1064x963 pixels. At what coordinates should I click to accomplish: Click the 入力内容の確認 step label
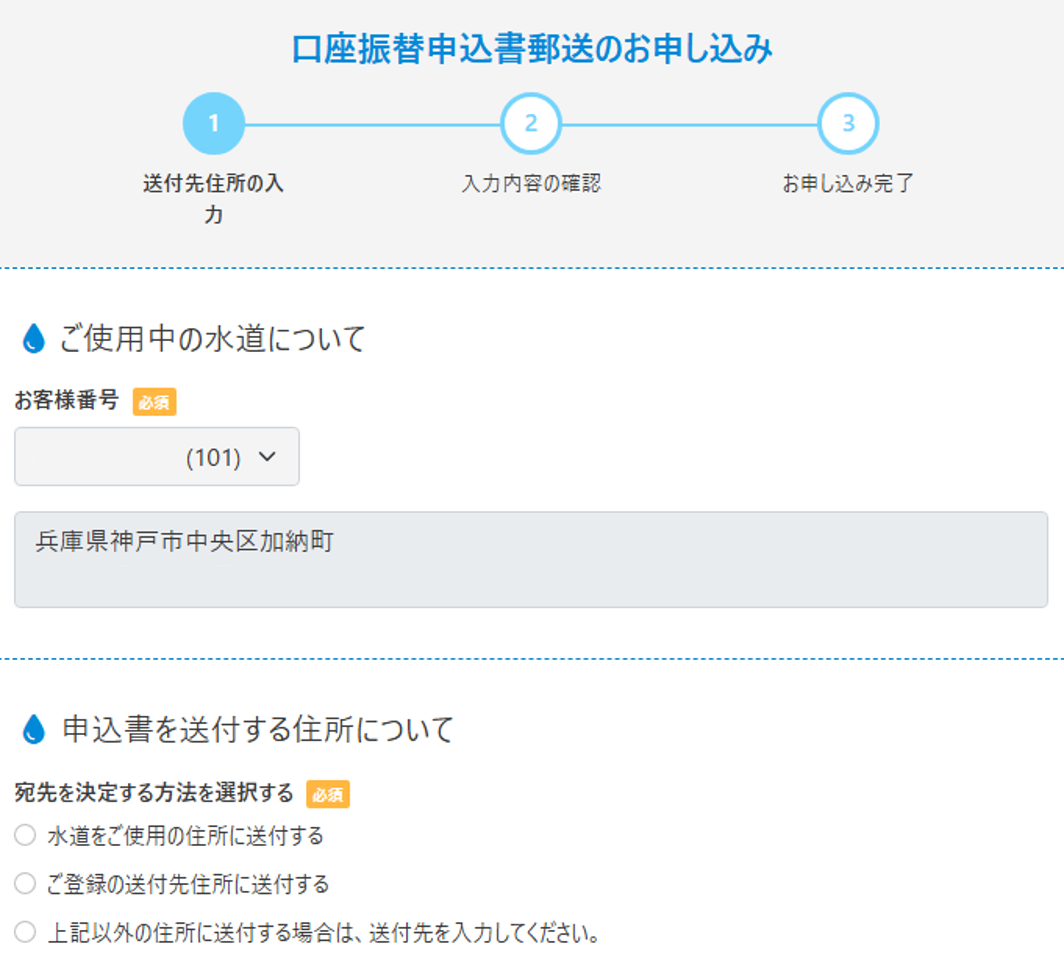click(531, 184)
